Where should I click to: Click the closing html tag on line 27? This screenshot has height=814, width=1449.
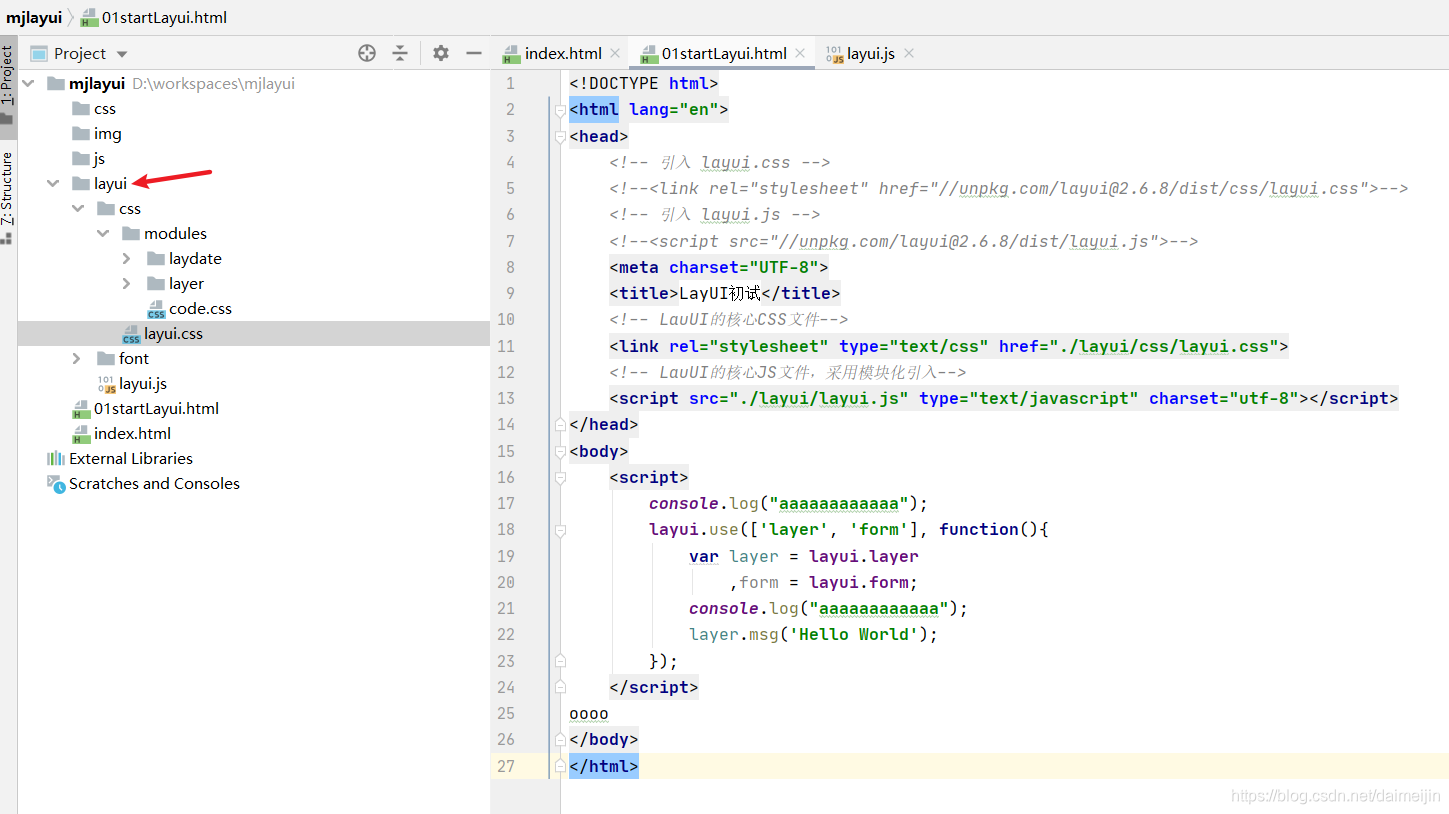(x=604, y=767)
